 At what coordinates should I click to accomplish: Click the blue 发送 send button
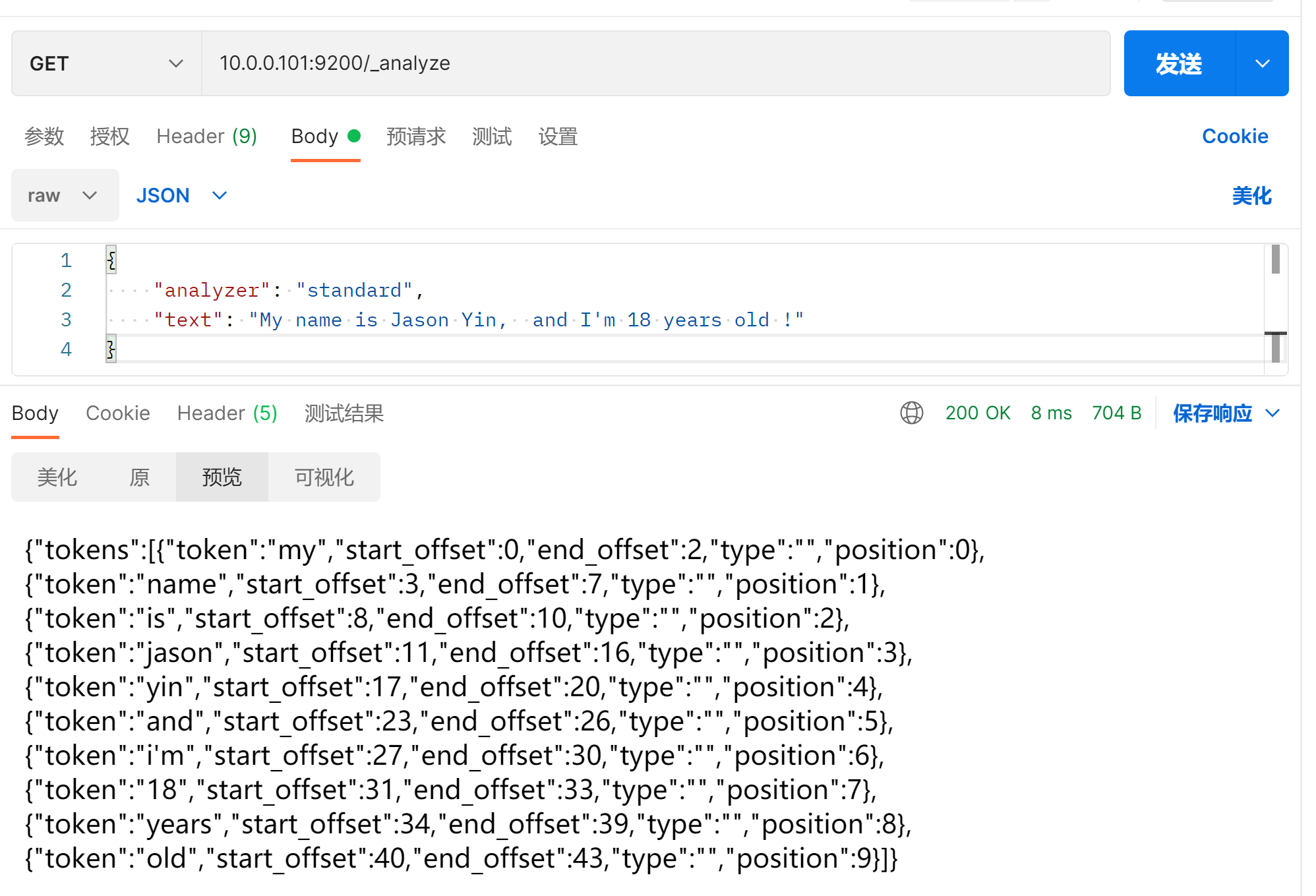click(1180, 63)
